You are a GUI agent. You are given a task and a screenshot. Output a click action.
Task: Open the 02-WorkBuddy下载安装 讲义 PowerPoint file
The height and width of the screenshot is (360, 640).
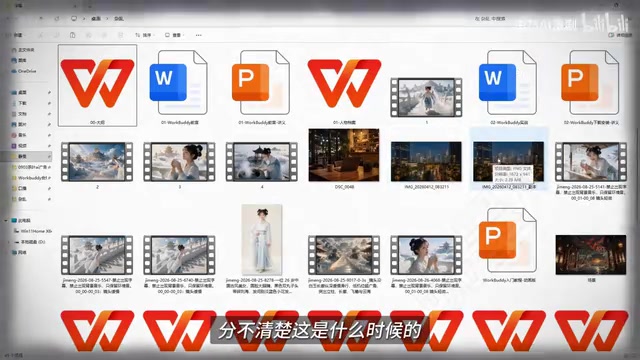click(591, 85)
